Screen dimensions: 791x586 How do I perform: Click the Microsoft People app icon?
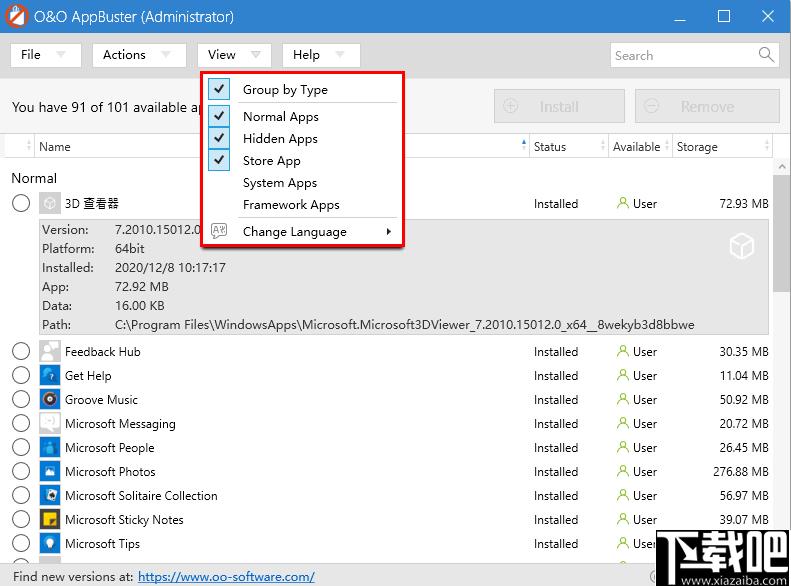click(49, 447)
